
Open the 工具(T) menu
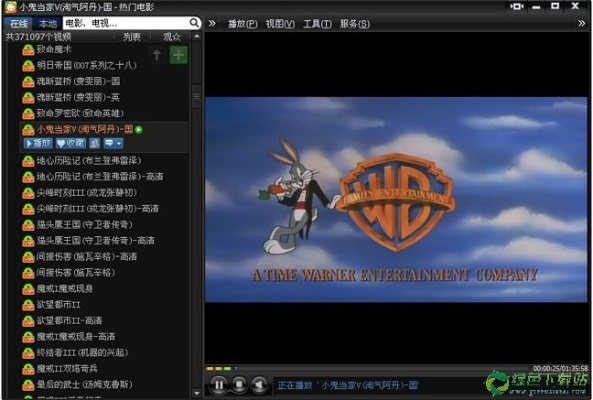(x=317, y=24)
